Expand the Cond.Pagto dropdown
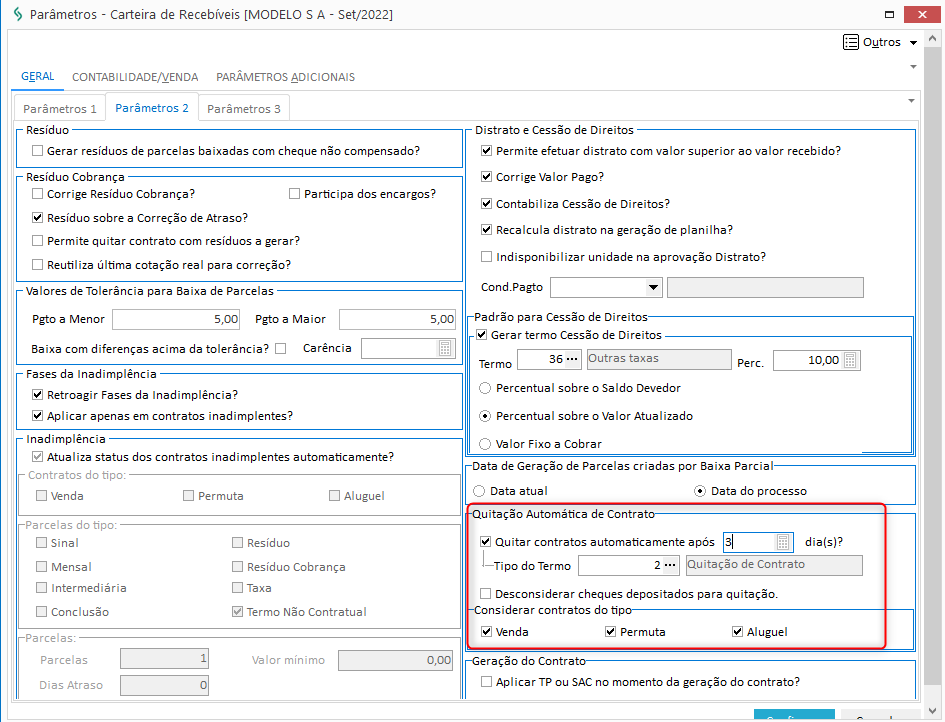Image resolution: width=945 pixels, height=722 pixels. 653,288
